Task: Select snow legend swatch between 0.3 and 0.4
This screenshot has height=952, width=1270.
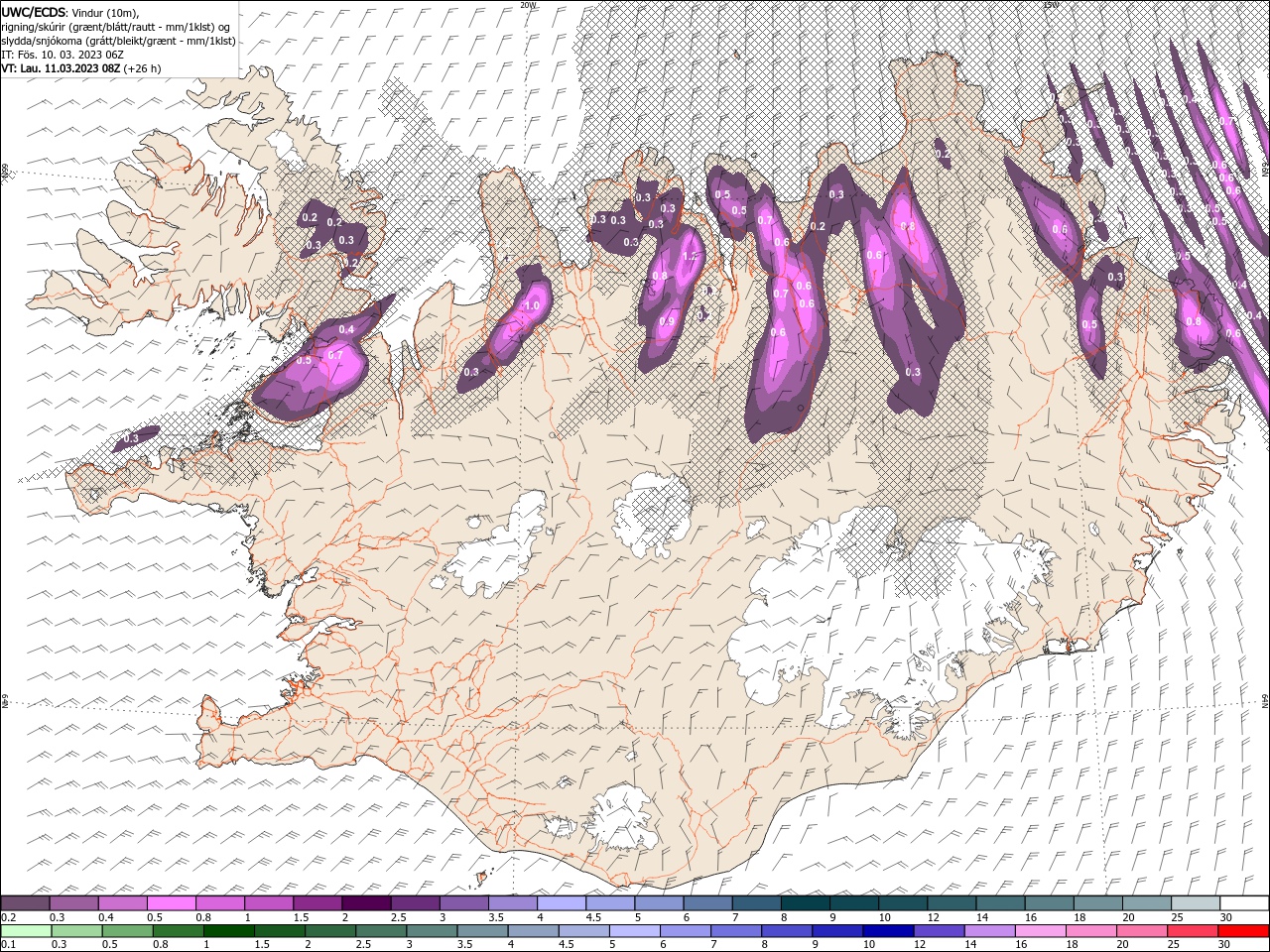Action: (x=73, y=903)
